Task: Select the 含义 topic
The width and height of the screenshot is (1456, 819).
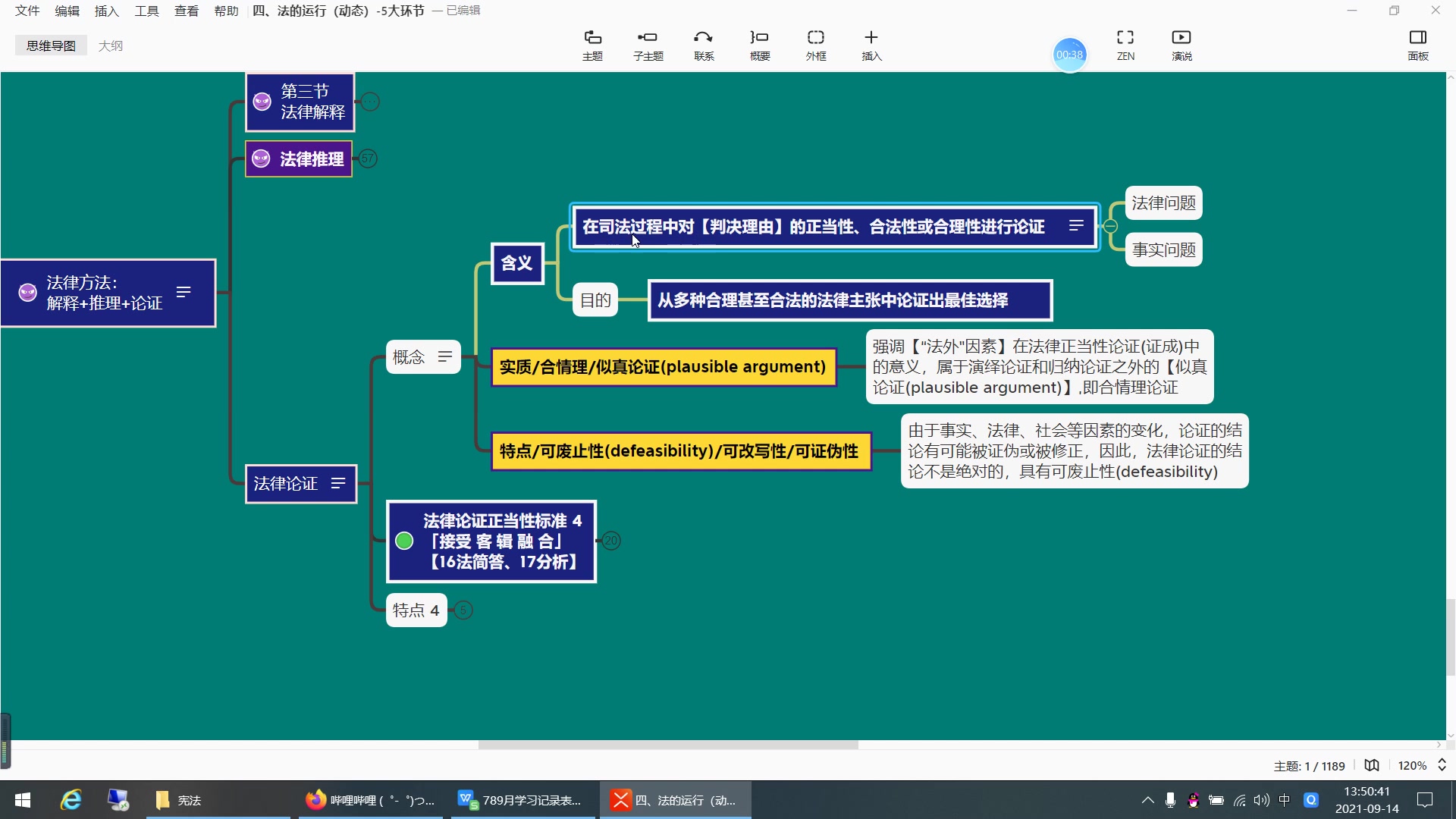Action: point(517,263)
